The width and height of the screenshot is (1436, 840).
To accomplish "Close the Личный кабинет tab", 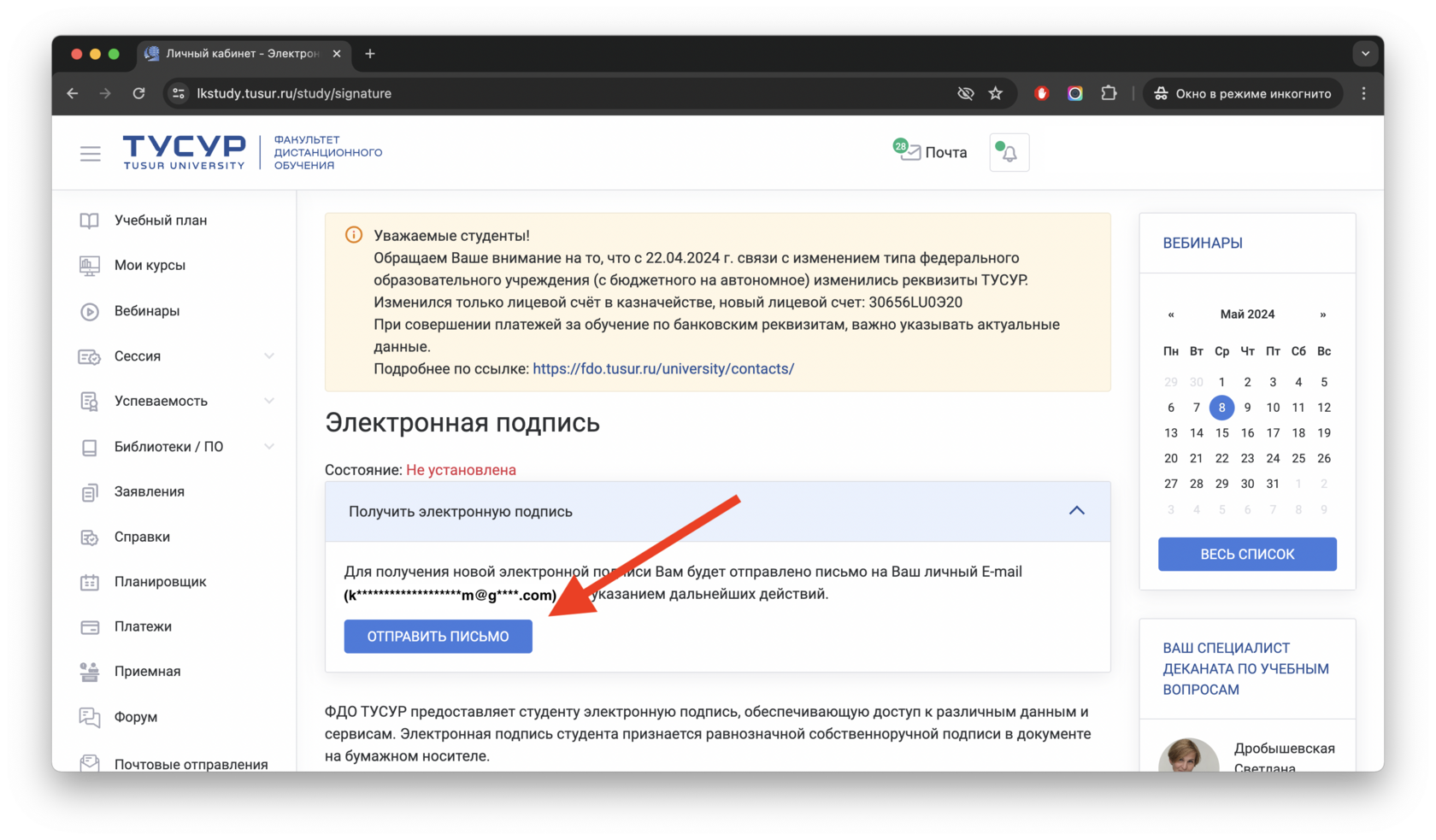I will pos(337,54).
